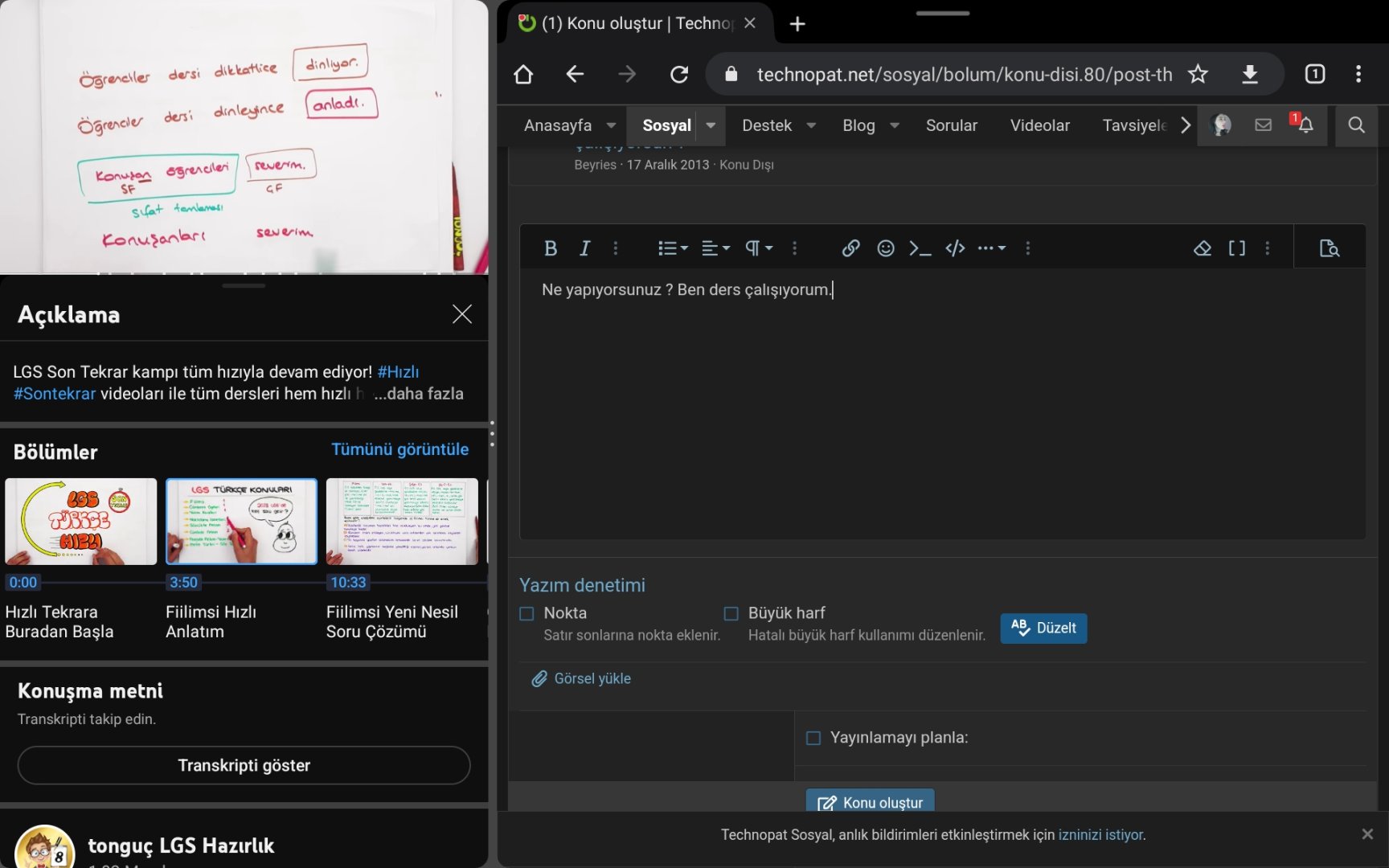
Task: Open the #Sontekrar hashtag link
Action: coord(55,394)
